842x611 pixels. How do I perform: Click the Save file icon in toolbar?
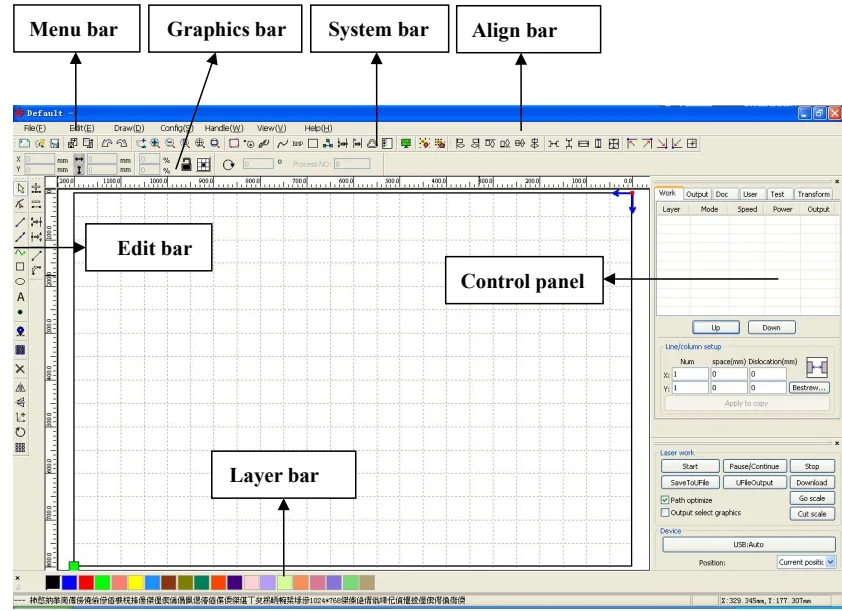tap(54, 143)
